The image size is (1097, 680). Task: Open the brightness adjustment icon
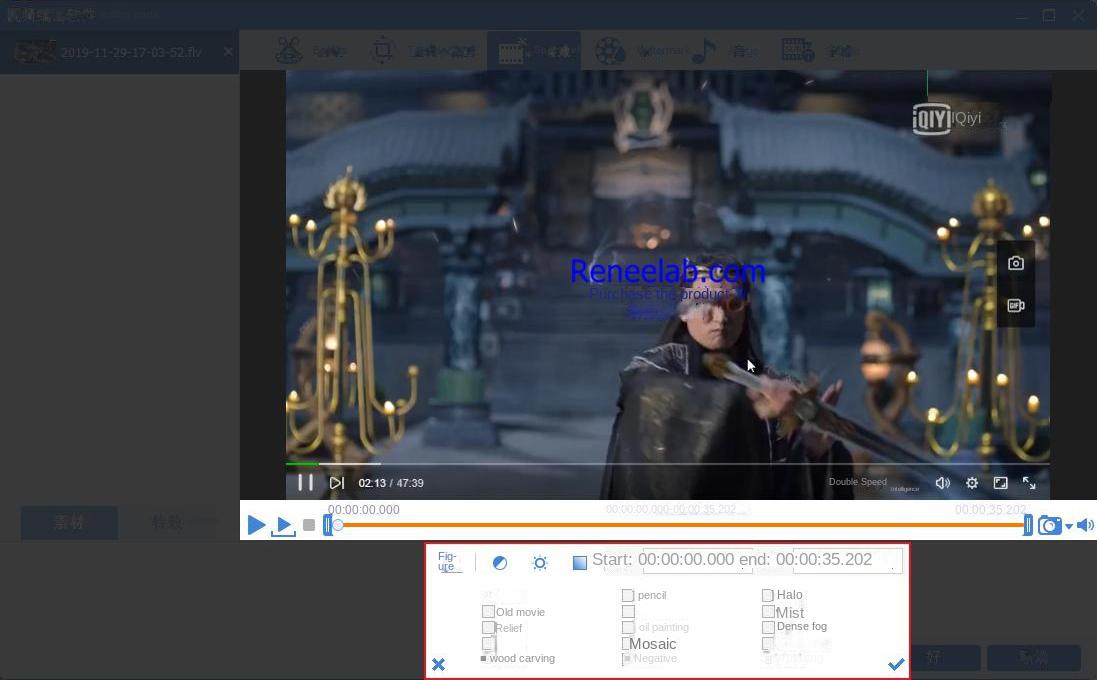(540, 563)
